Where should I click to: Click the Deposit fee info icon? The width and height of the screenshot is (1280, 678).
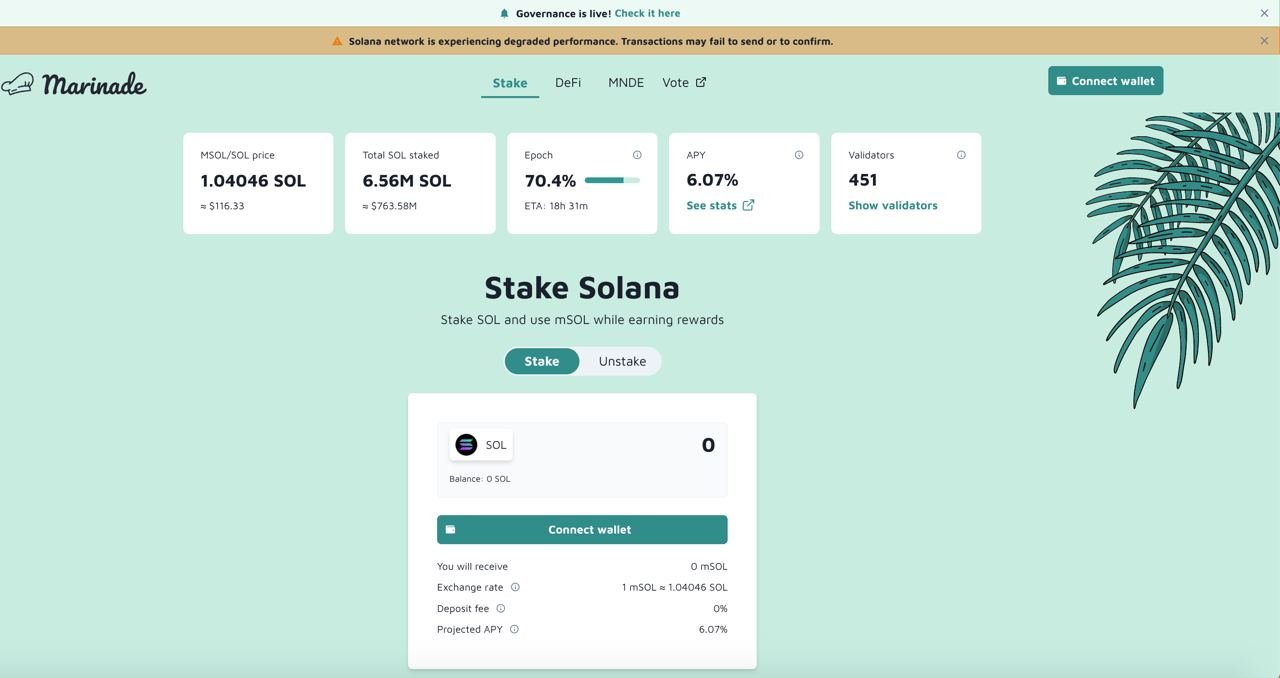tap(501, 608)
